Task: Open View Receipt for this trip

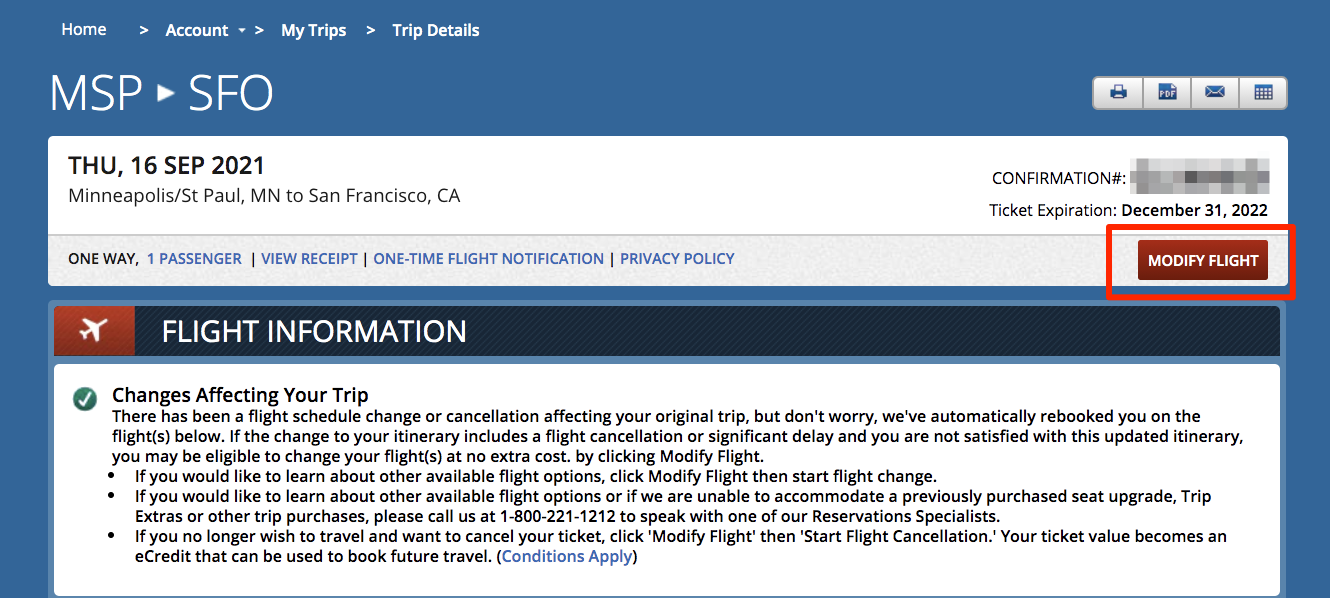Action: 309,258
